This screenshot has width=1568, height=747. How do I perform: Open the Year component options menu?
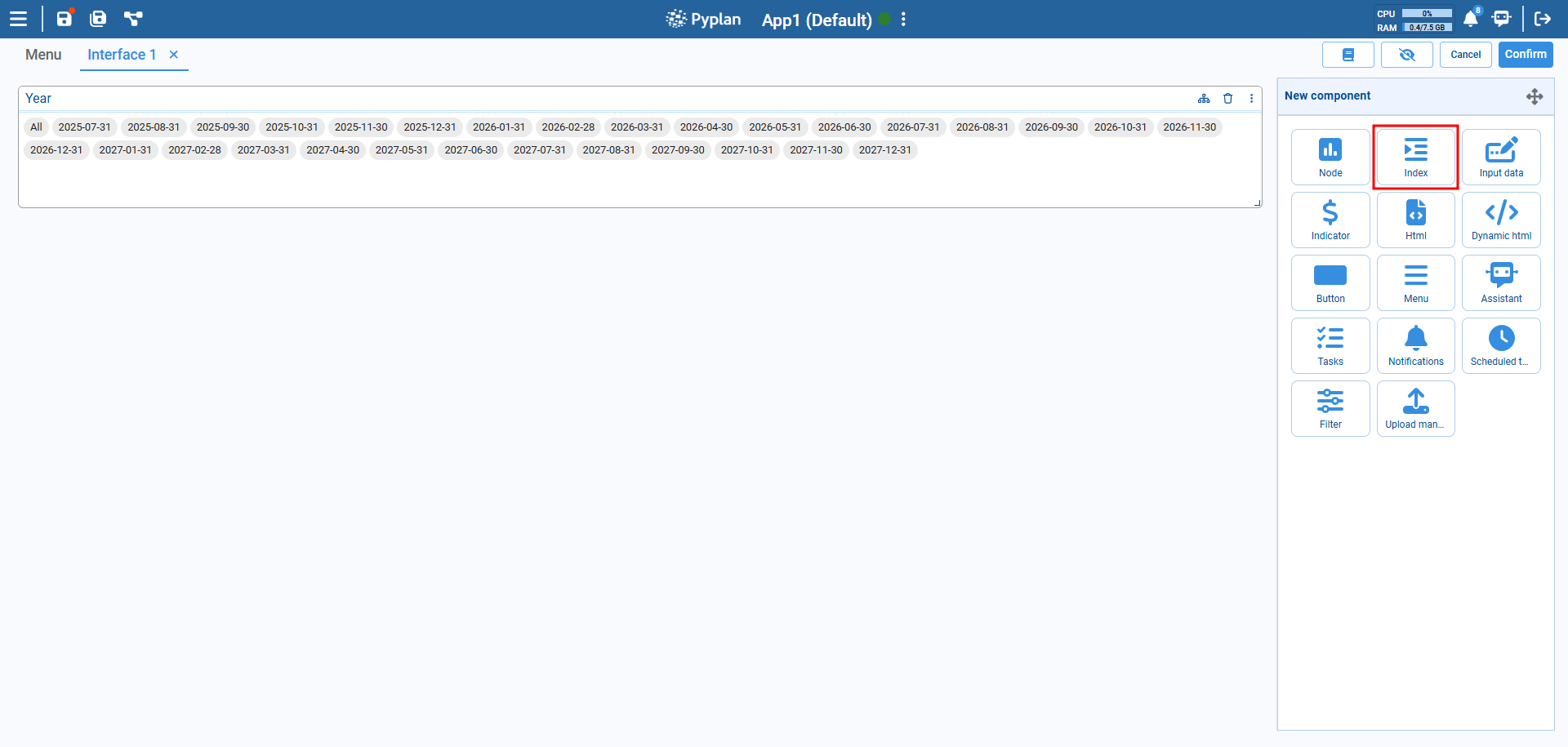(x=1252, y=98)
